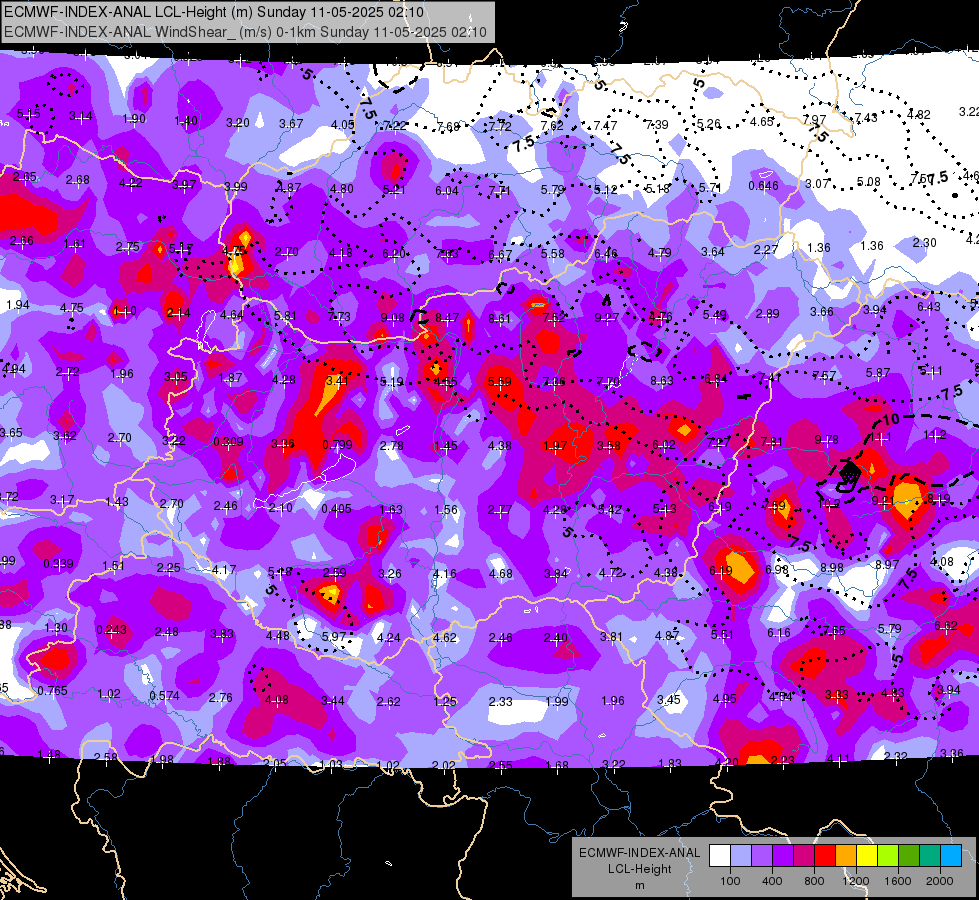Click the wind shear value 8.63
979x900 pixels.
(x=662, y=380)
